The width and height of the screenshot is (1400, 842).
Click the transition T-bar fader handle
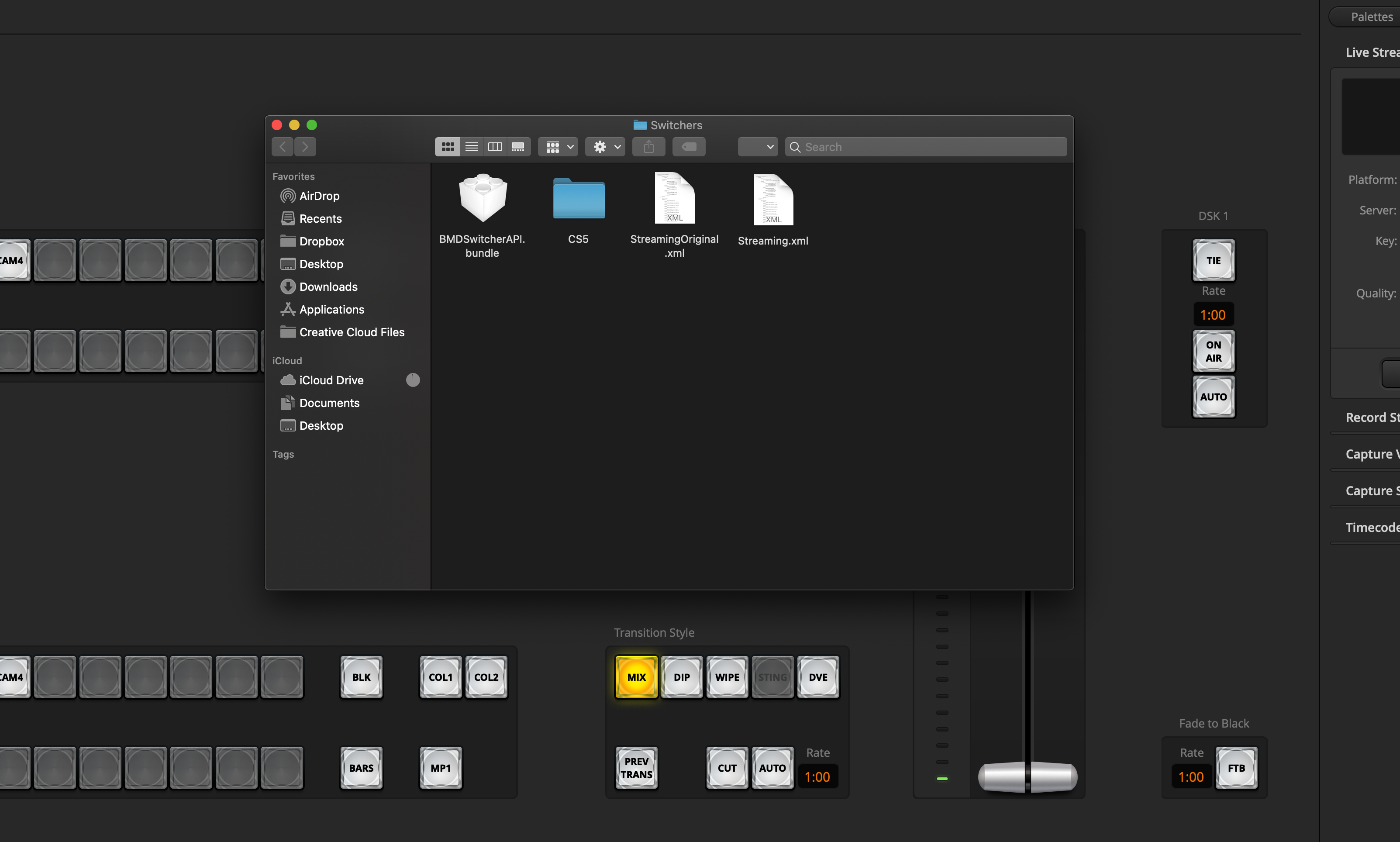click(1028, 777)
